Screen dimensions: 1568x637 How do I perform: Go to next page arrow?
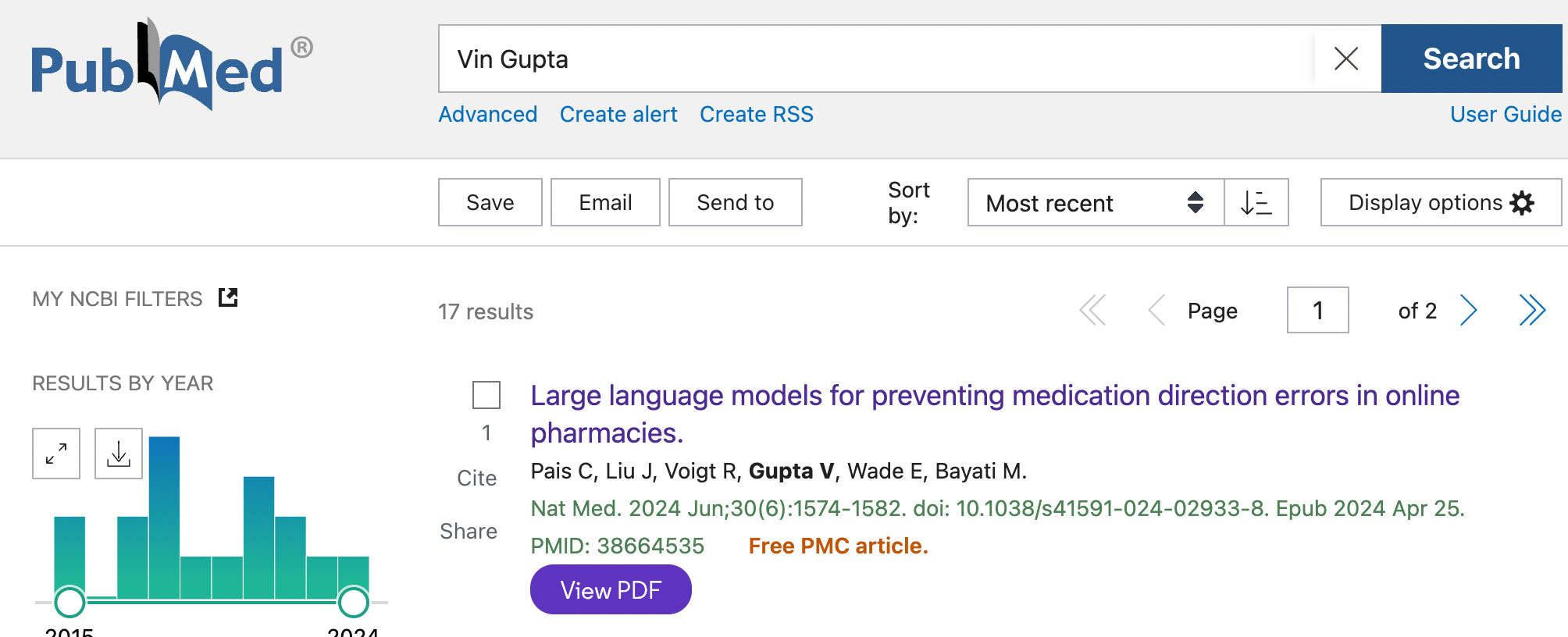tap(1469, 310)
